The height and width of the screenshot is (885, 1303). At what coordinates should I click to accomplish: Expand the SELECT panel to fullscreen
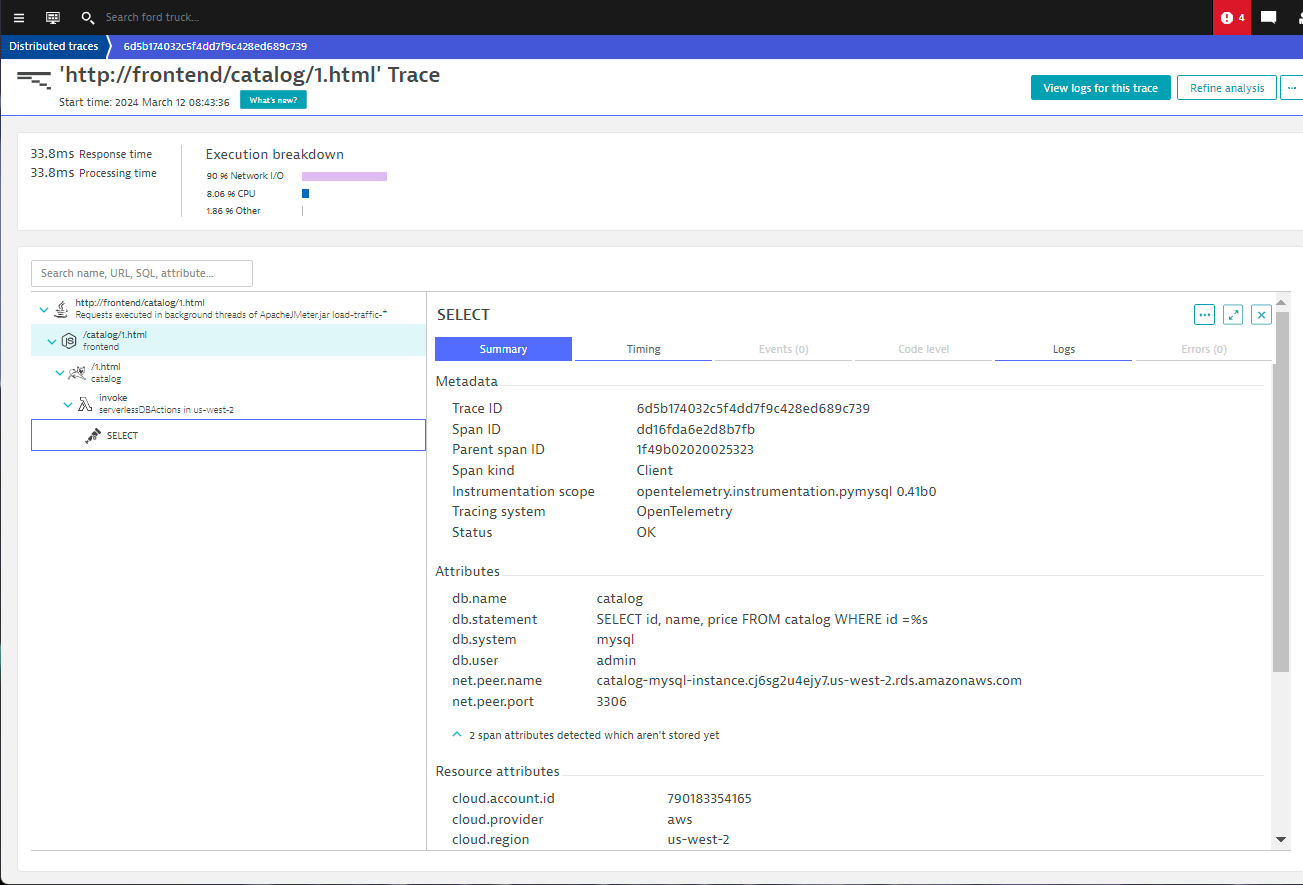pyautogui.click(x=1233, y=315)
